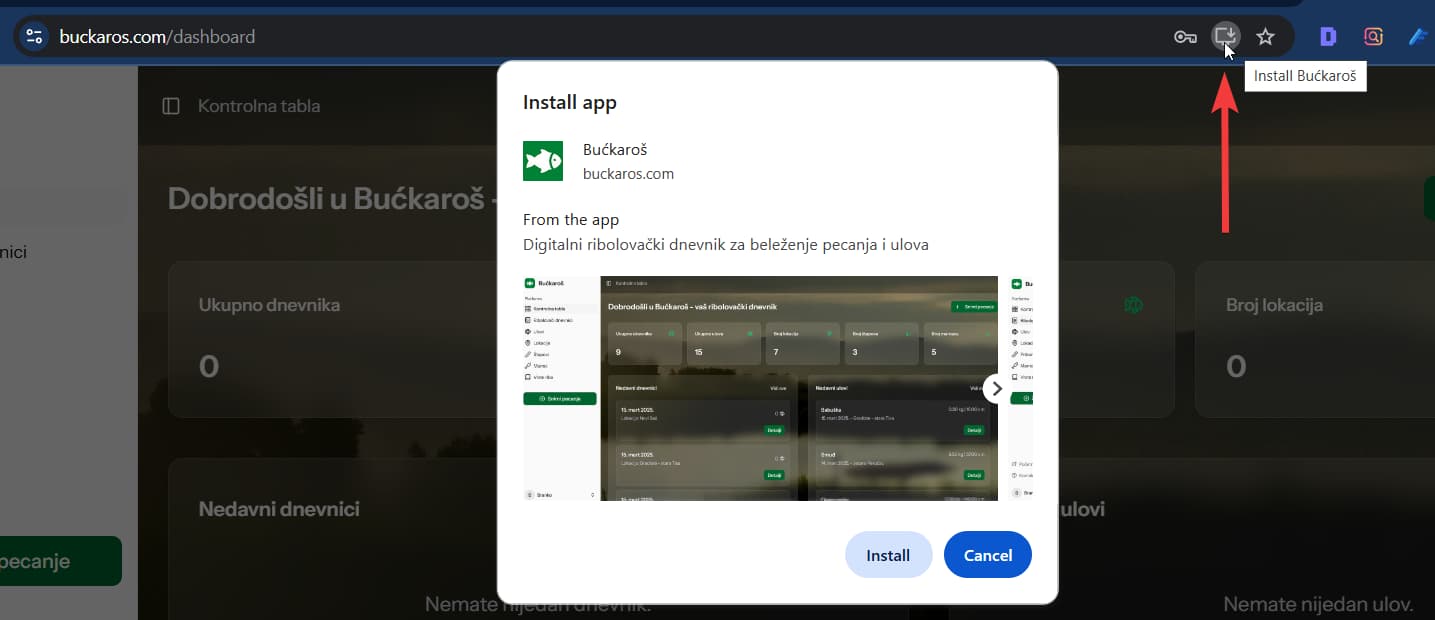
Task: Click the app preview screenshot thumbnail
Action: pos(761,388)
